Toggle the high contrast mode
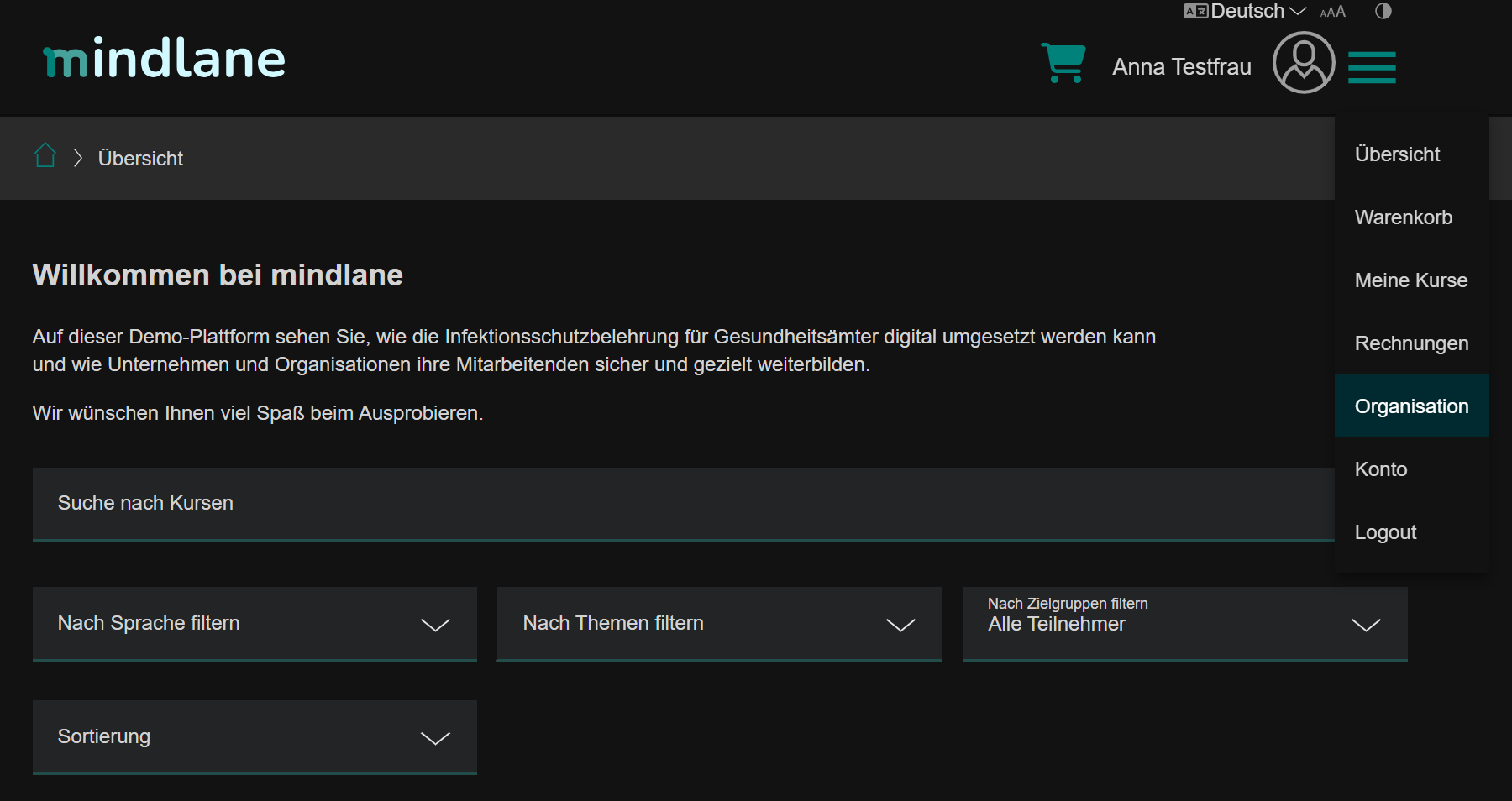Screen dimensions: 1512x801 [x=1383, y=12]
